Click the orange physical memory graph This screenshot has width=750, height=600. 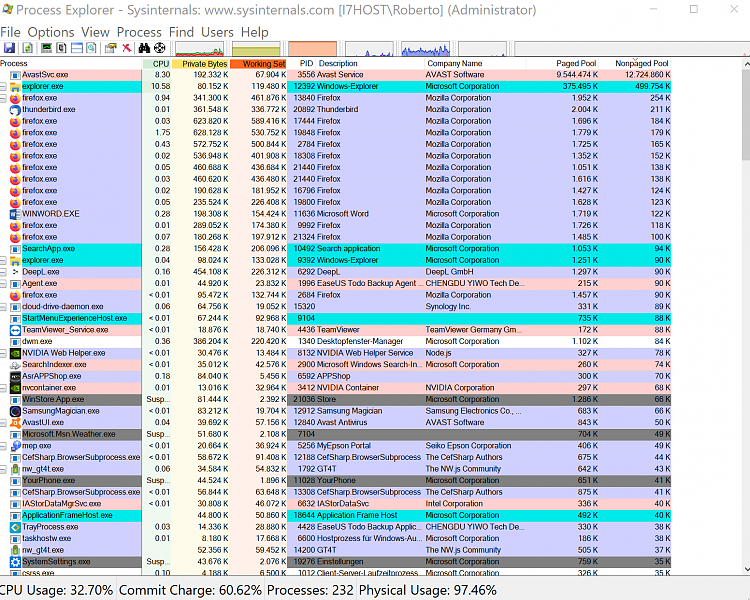312,49
